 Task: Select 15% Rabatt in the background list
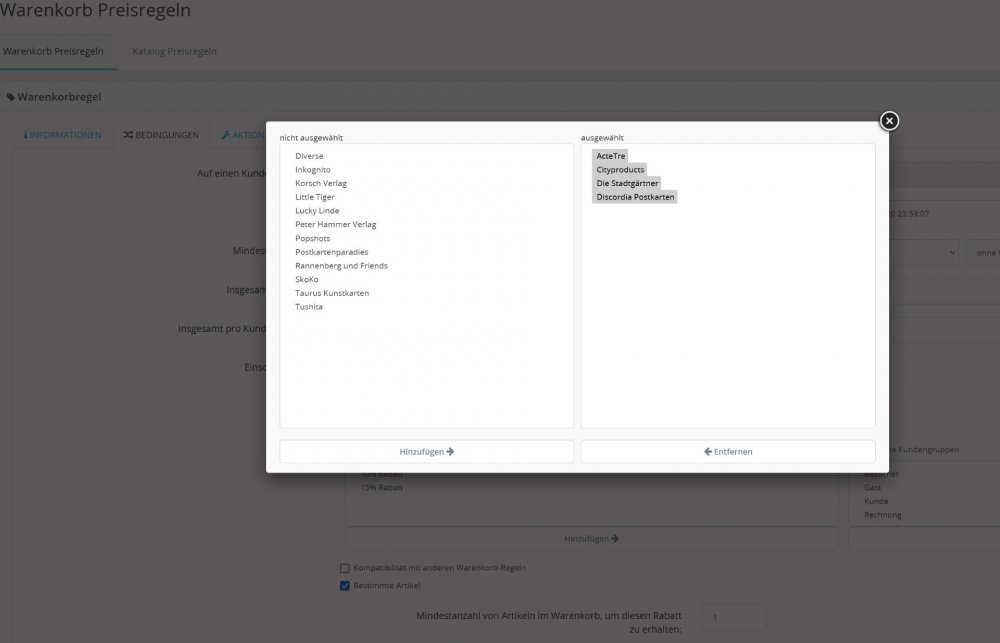coord(381,487)
